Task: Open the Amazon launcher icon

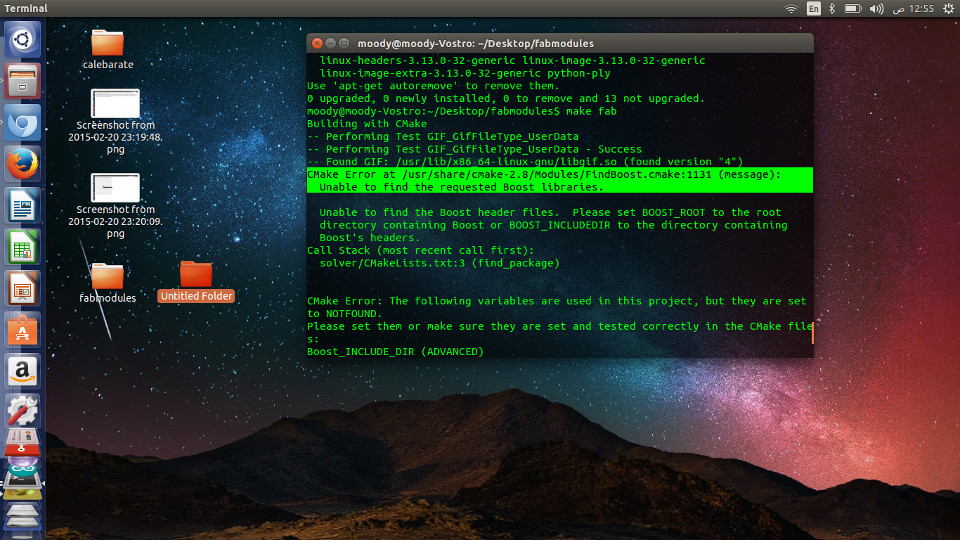Action: (x=23, y=371)
